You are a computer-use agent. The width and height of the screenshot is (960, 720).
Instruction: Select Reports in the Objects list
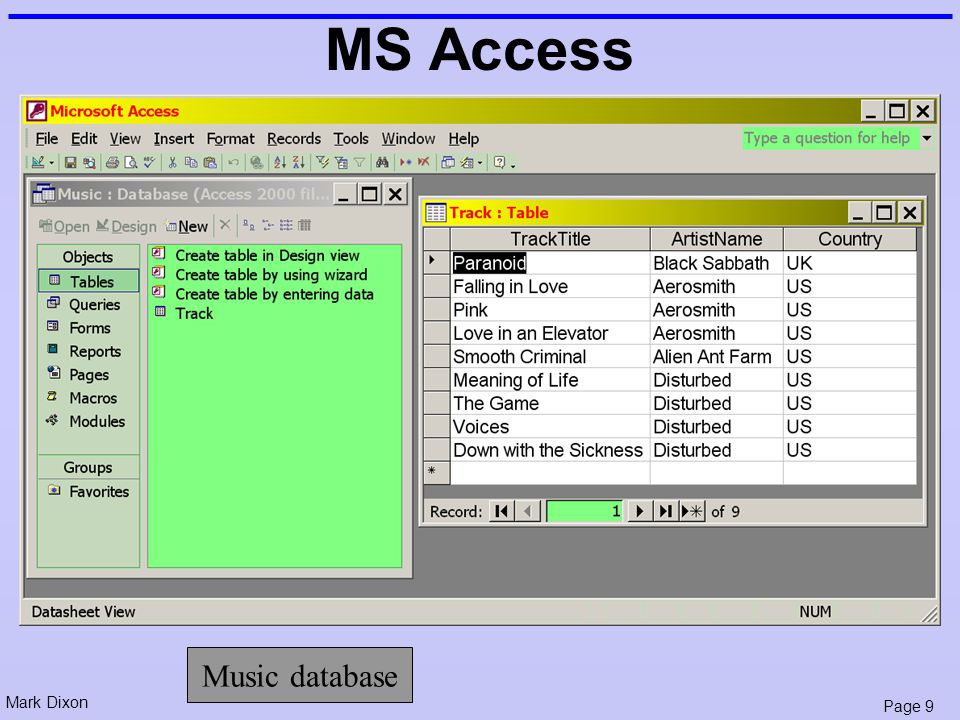[89, 351]
